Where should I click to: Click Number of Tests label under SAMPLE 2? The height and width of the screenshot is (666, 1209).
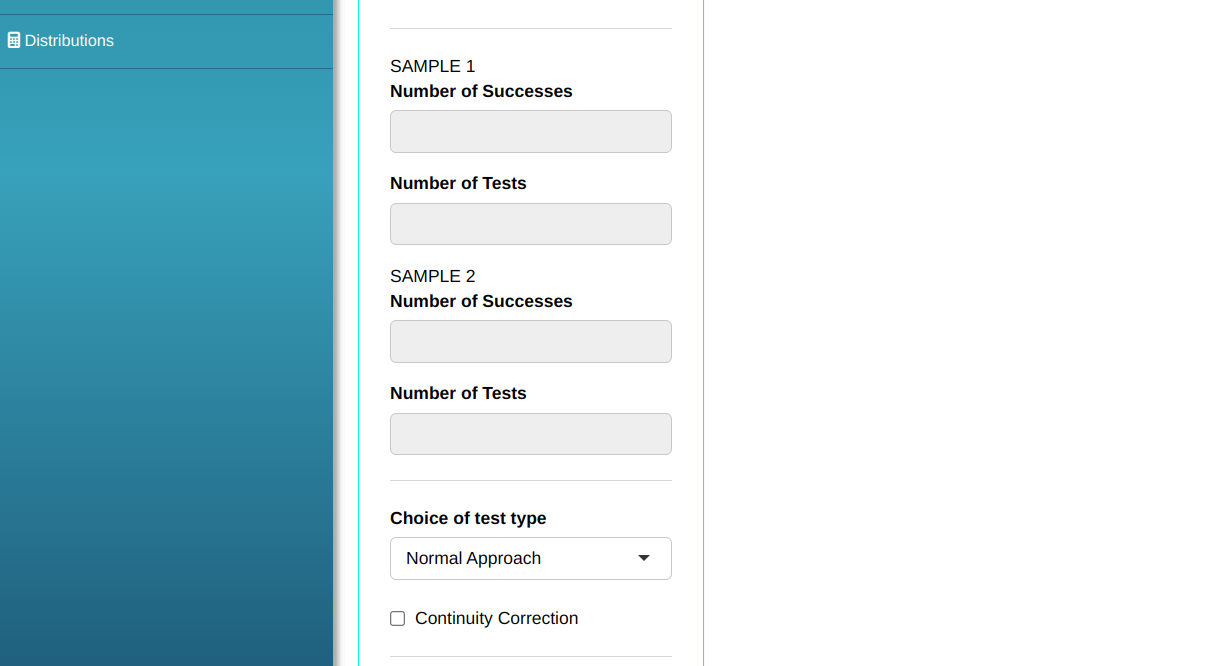click(x=458, y=394)
